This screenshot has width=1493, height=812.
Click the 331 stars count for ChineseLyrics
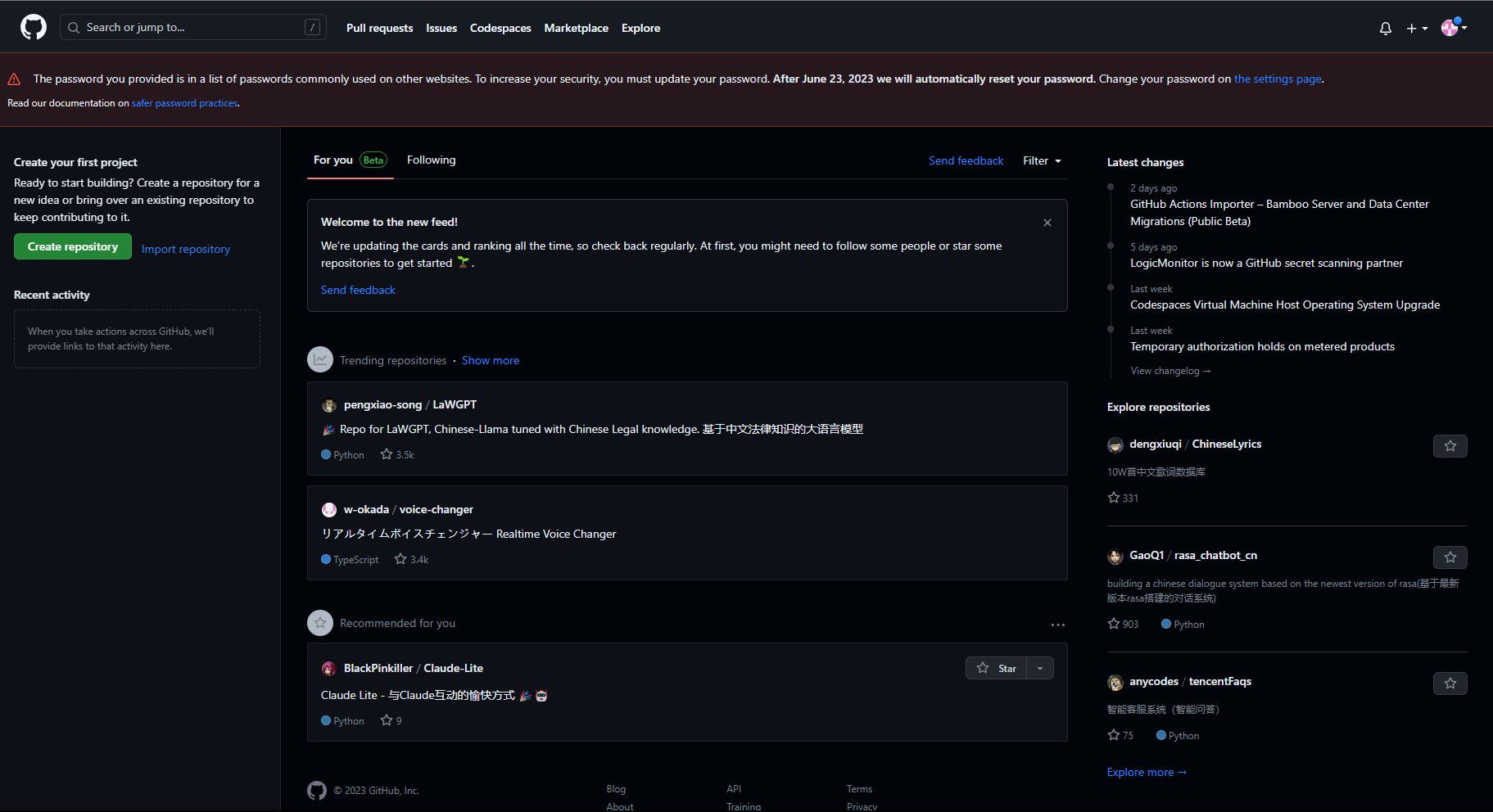[x=1123, y=498]
